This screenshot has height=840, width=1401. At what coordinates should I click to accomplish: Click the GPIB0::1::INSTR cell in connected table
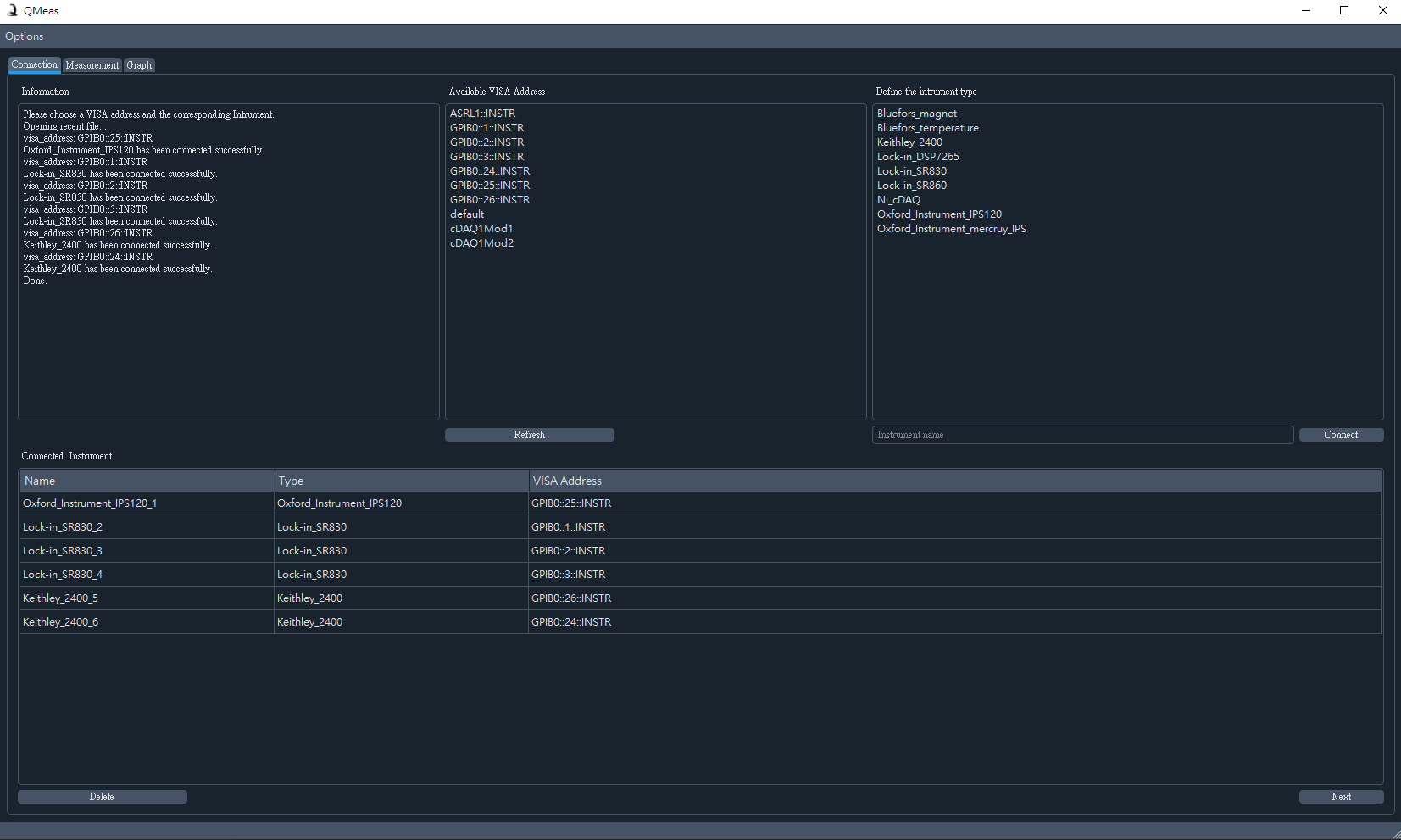[x=955, y=527]
